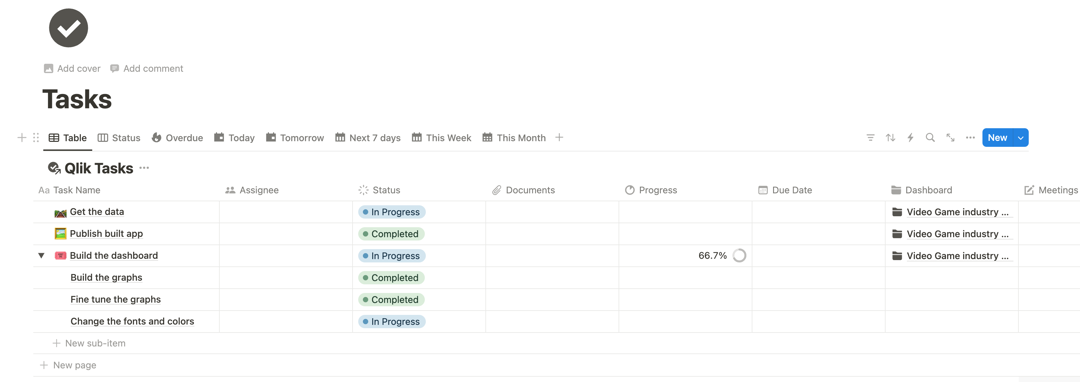Image resolution: width=1080 pixels, height=382 pixels.
Task: Click the filter icon in the toolbar
Action: [871, 138]
